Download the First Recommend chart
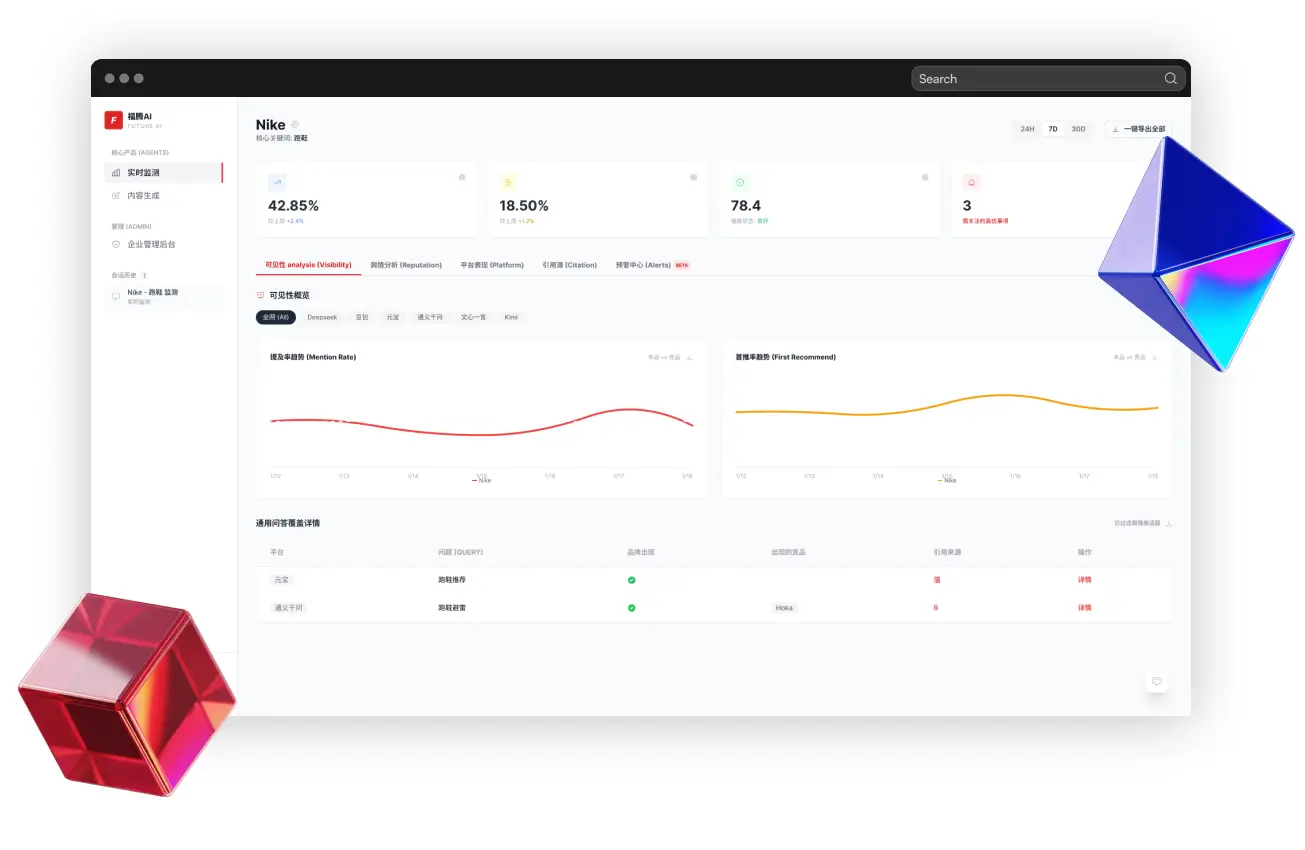Image resolution: width=1305 pixels, height=850 pixels. [1155, 357]
